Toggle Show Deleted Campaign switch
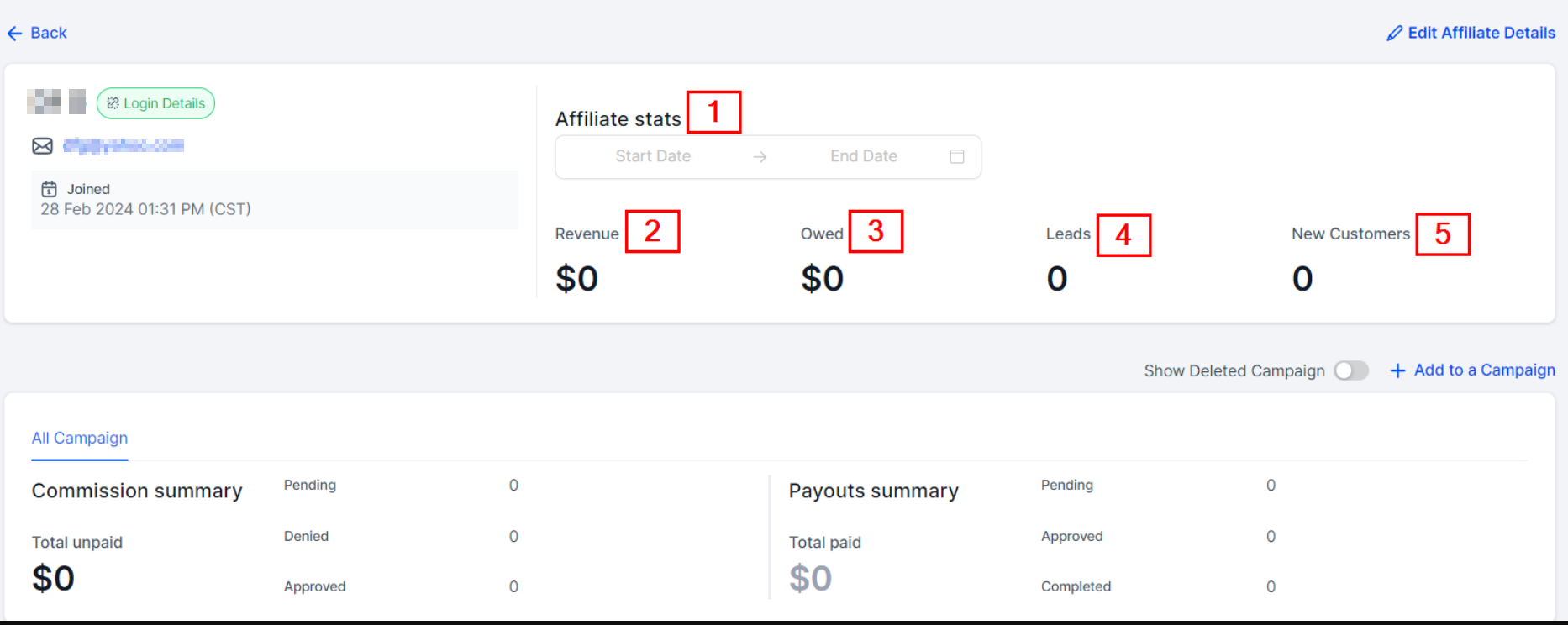 pyautogui.click(x=1351, y=370)
